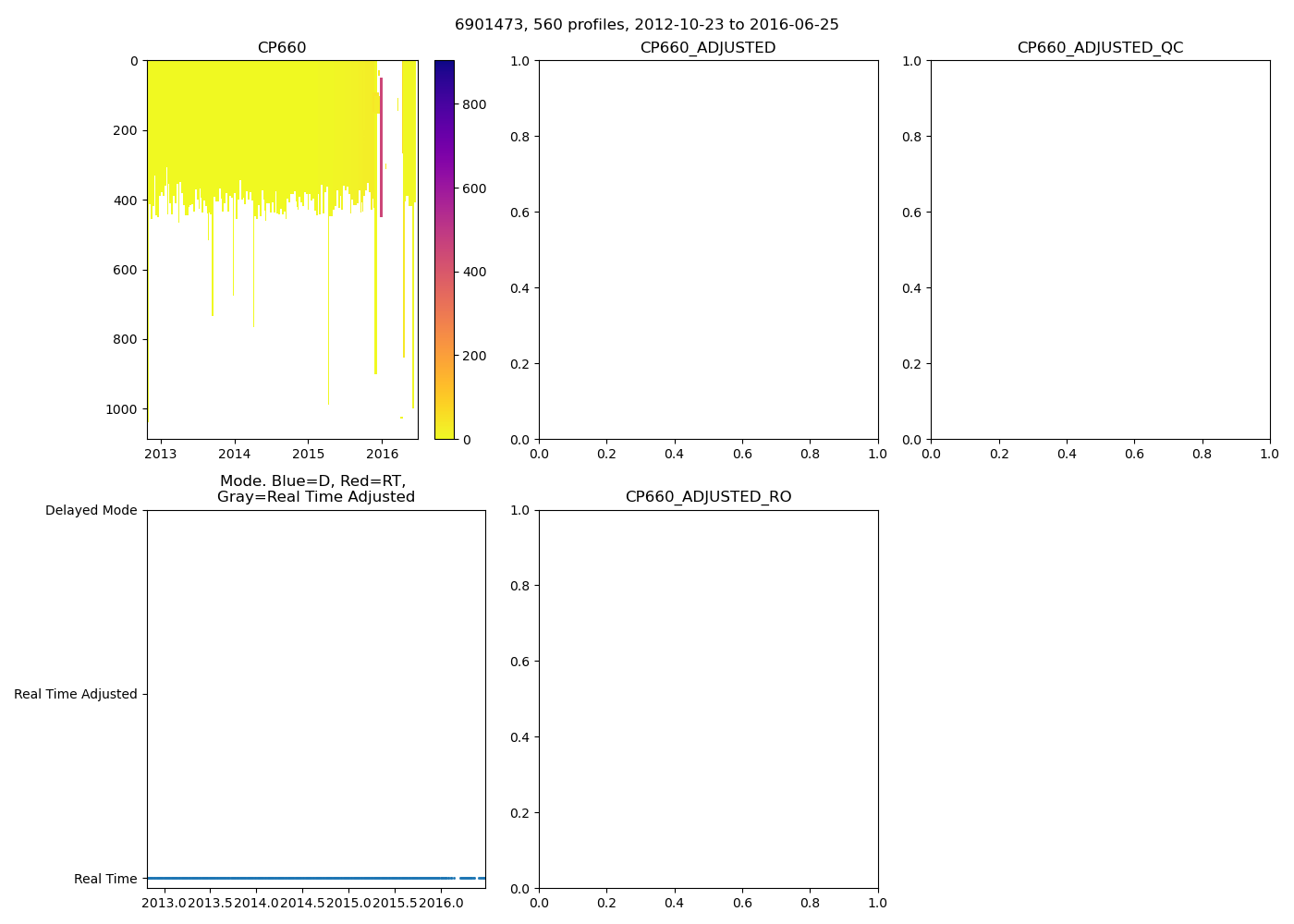Screen dimensions: 1294x924
Task: Click the CP660_ADJUSTED_RO plot title
Action: coord(708,497)
